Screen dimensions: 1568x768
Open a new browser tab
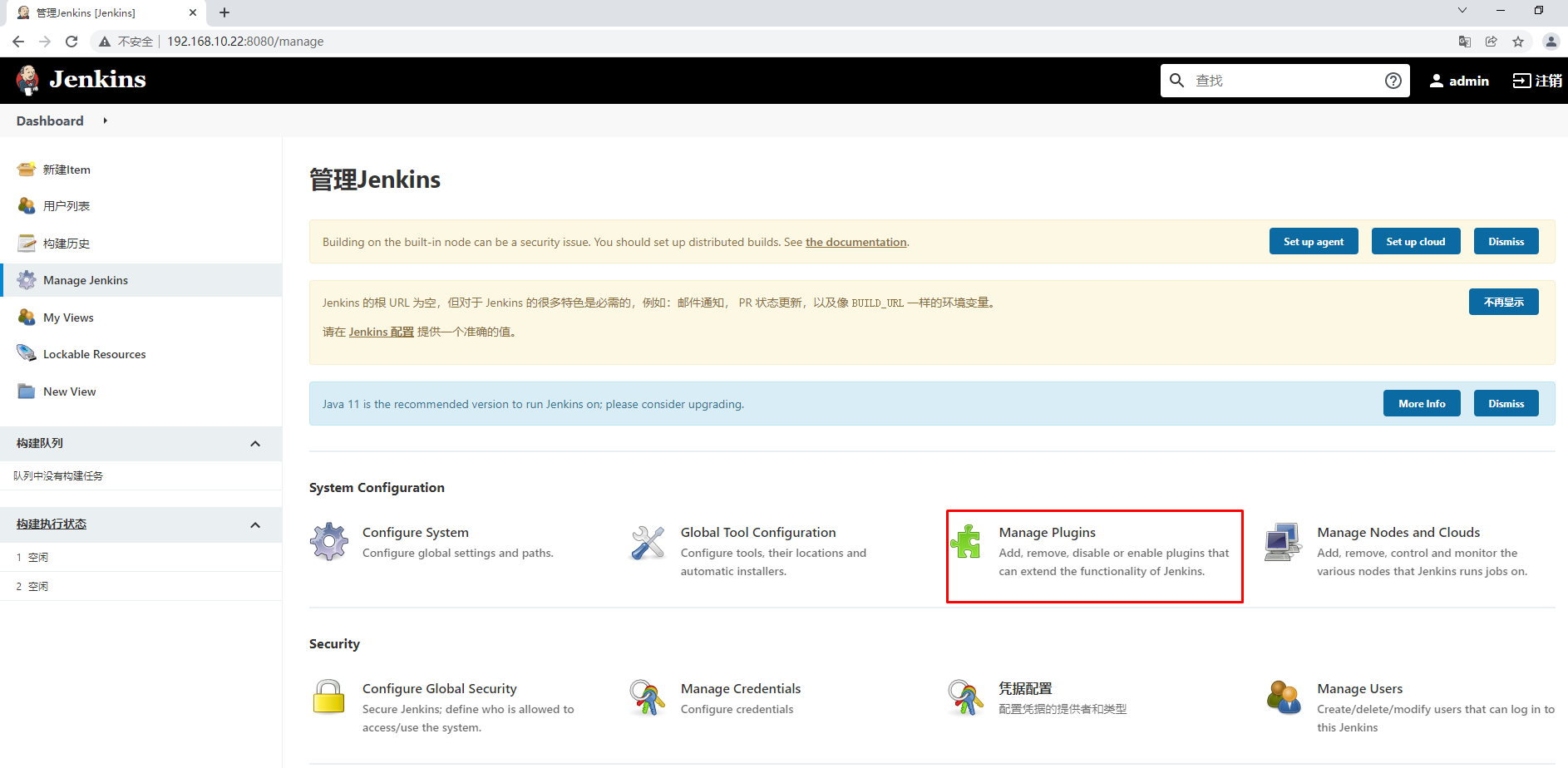tap(224, 12)
